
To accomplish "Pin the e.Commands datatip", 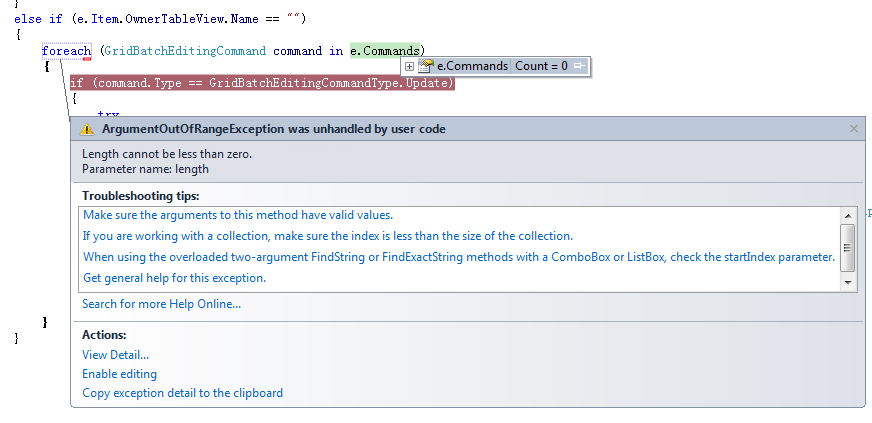I will coord(578,66).
